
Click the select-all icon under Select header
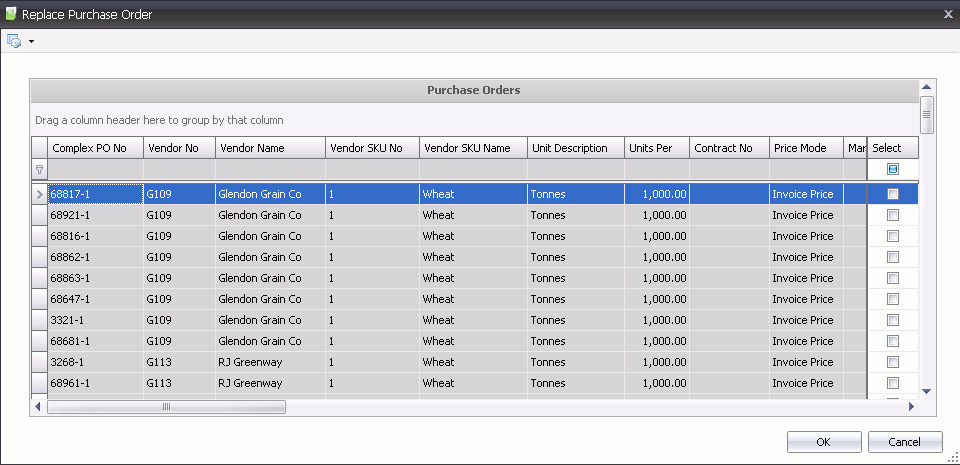tap(893, 170)
